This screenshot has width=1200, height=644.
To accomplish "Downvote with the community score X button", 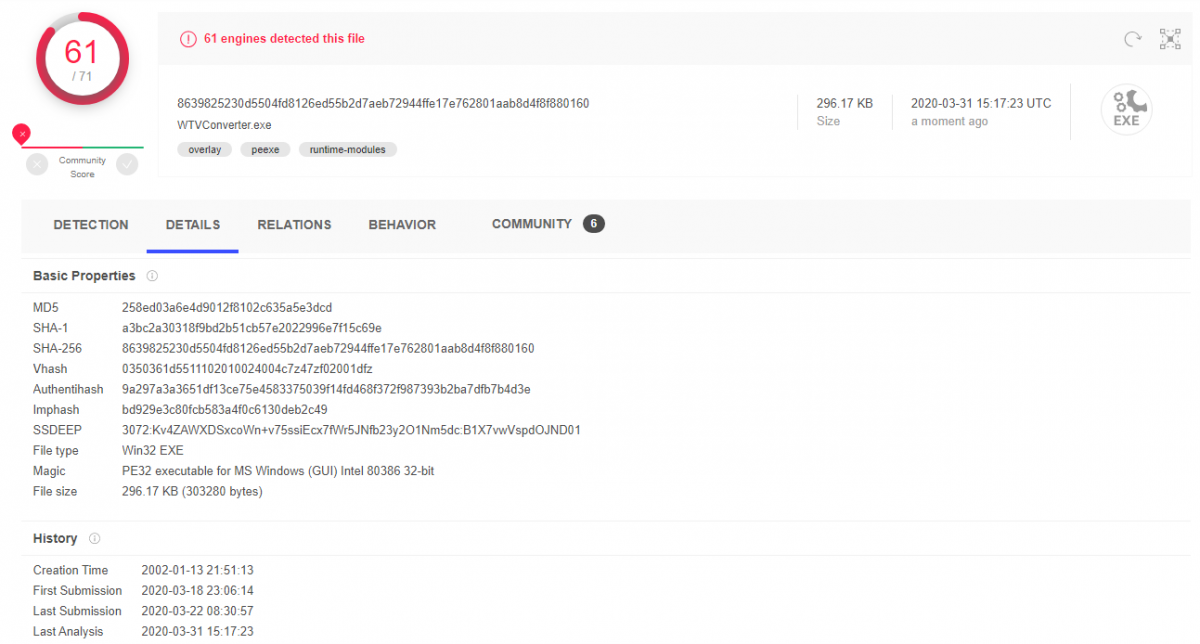I will [x=37, y=165].
